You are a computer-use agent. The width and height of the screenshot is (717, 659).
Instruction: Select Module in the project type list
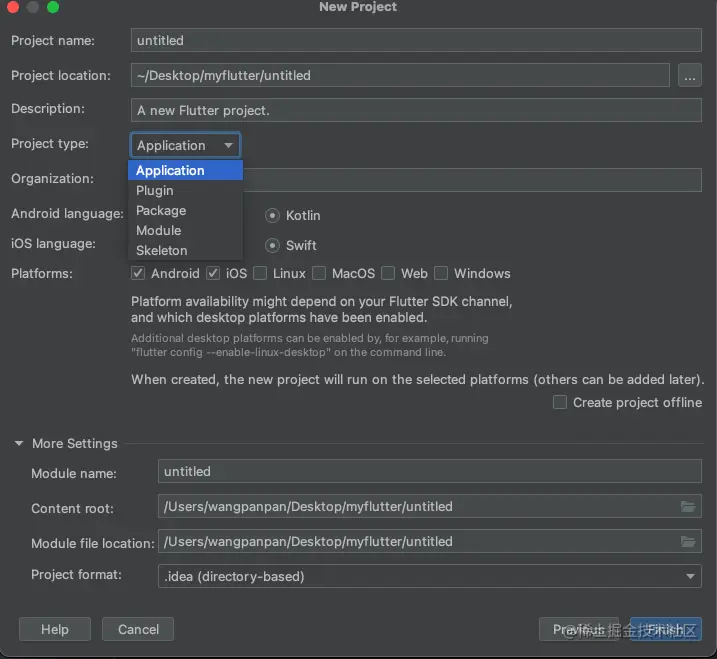click(158, 230)
